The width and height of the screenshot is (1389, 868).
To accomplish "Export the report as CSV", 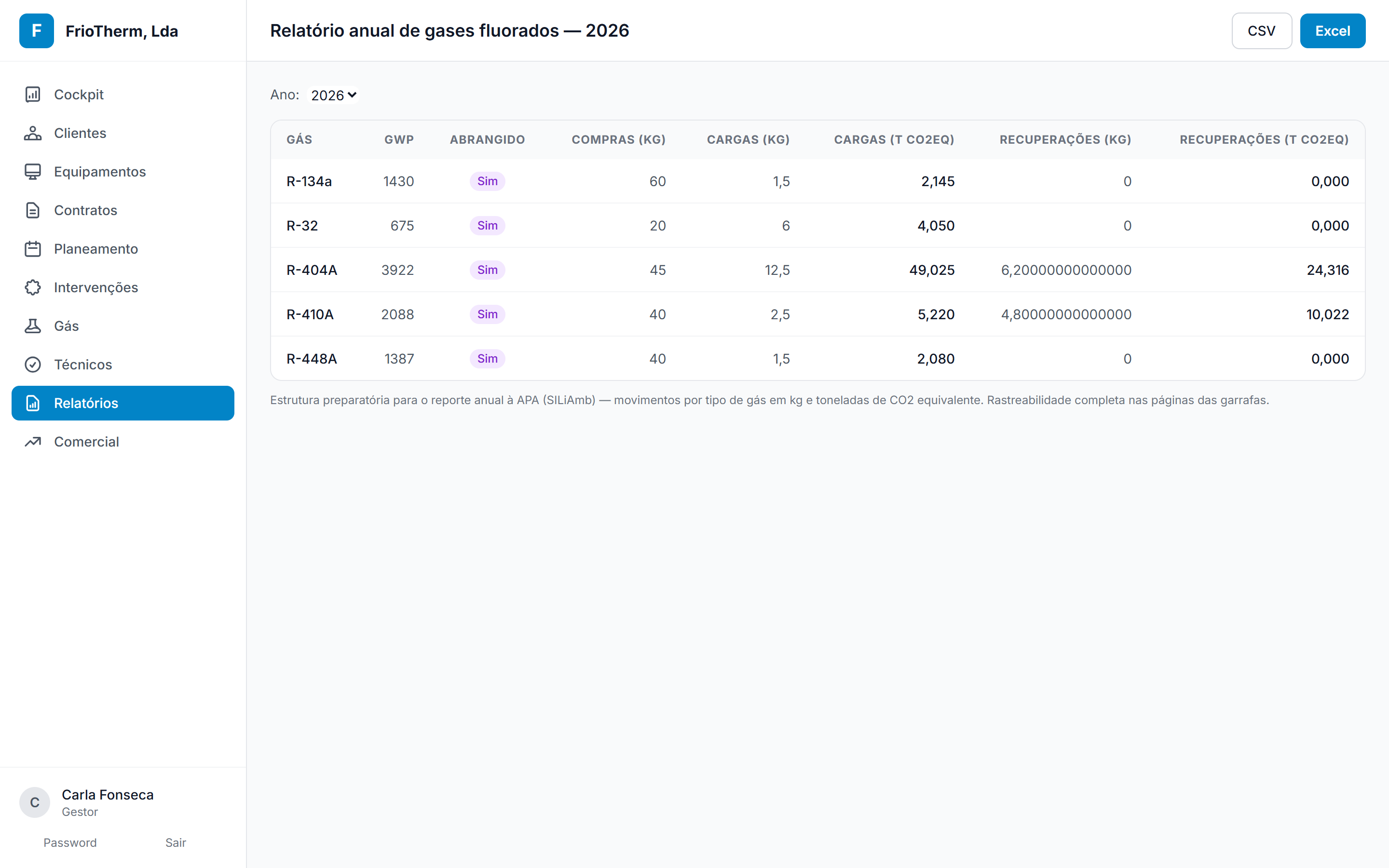I will (1262, 30).
